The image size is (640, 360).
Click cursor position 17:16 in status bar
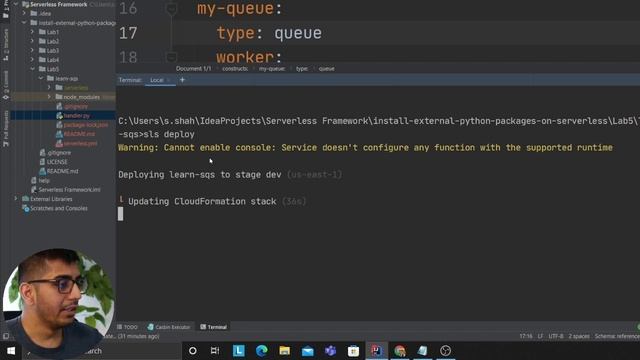tap(526, 336)
